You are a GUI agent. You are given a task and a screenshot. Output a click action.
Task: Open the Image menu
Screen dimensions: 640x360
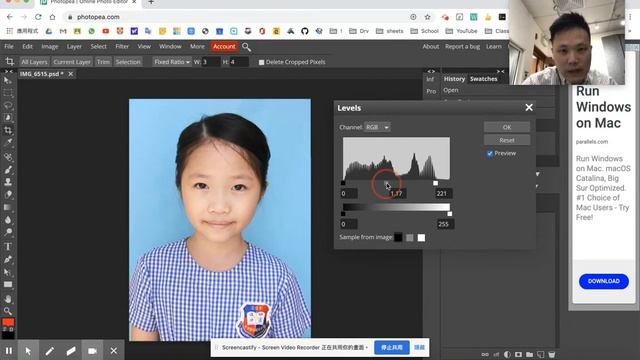pos(49,47)
